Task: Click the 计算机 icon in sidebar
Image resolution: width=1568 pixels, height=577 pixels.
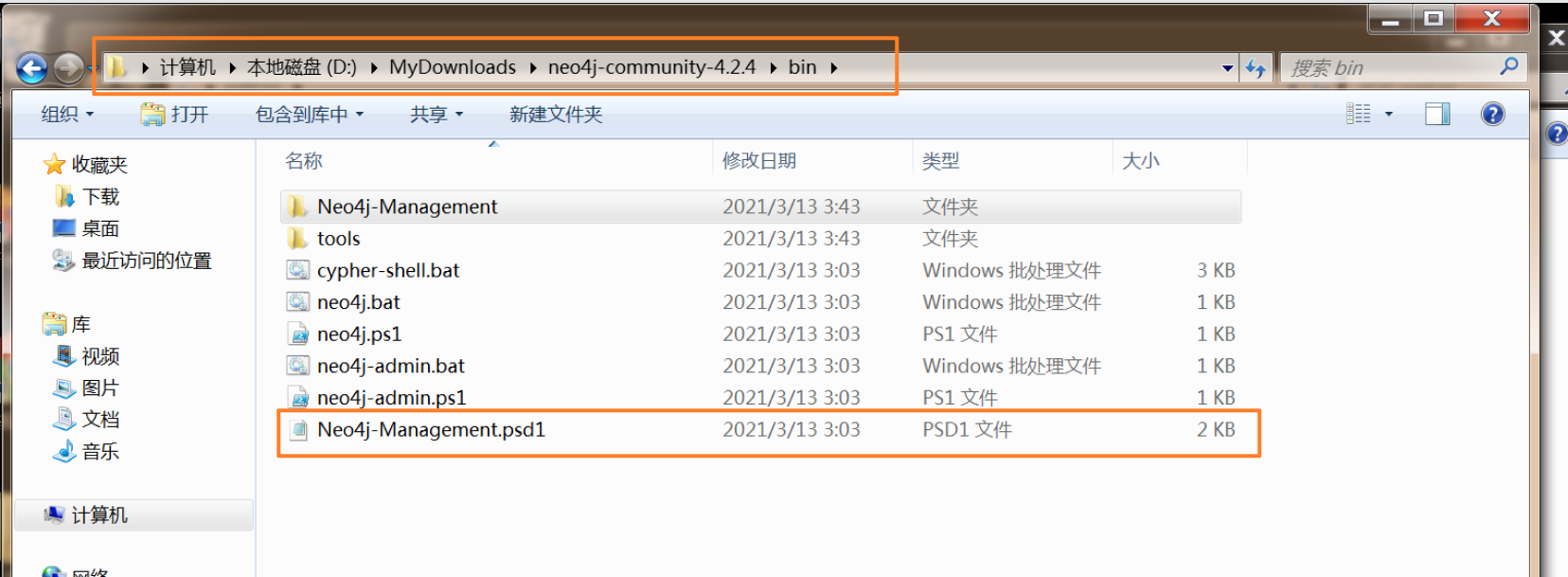Action: (55, 514)
